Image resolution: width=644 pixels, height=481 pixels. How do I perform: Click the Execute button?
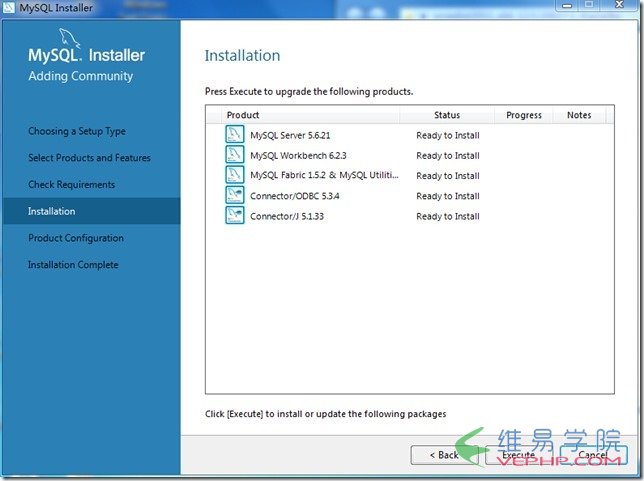(519, 455)
